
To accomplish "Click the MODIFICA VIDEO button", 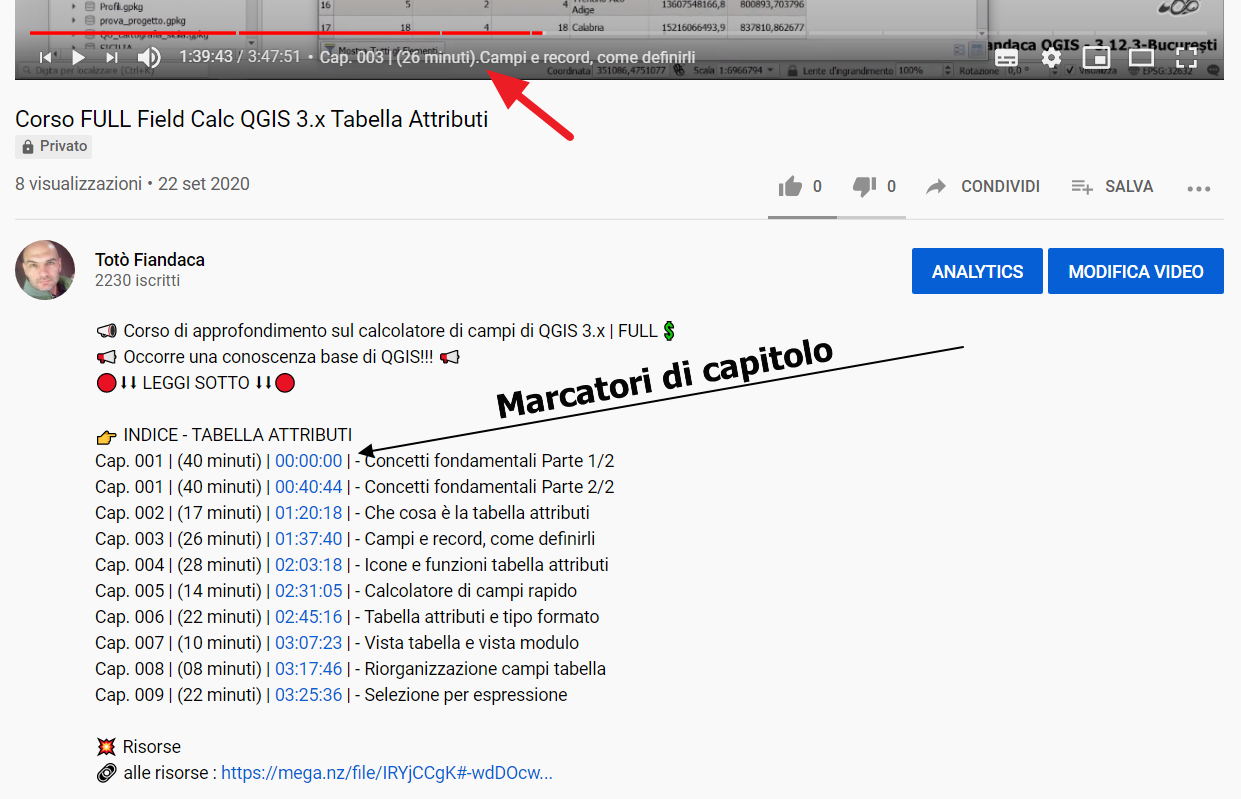I will coord(1135,272).
